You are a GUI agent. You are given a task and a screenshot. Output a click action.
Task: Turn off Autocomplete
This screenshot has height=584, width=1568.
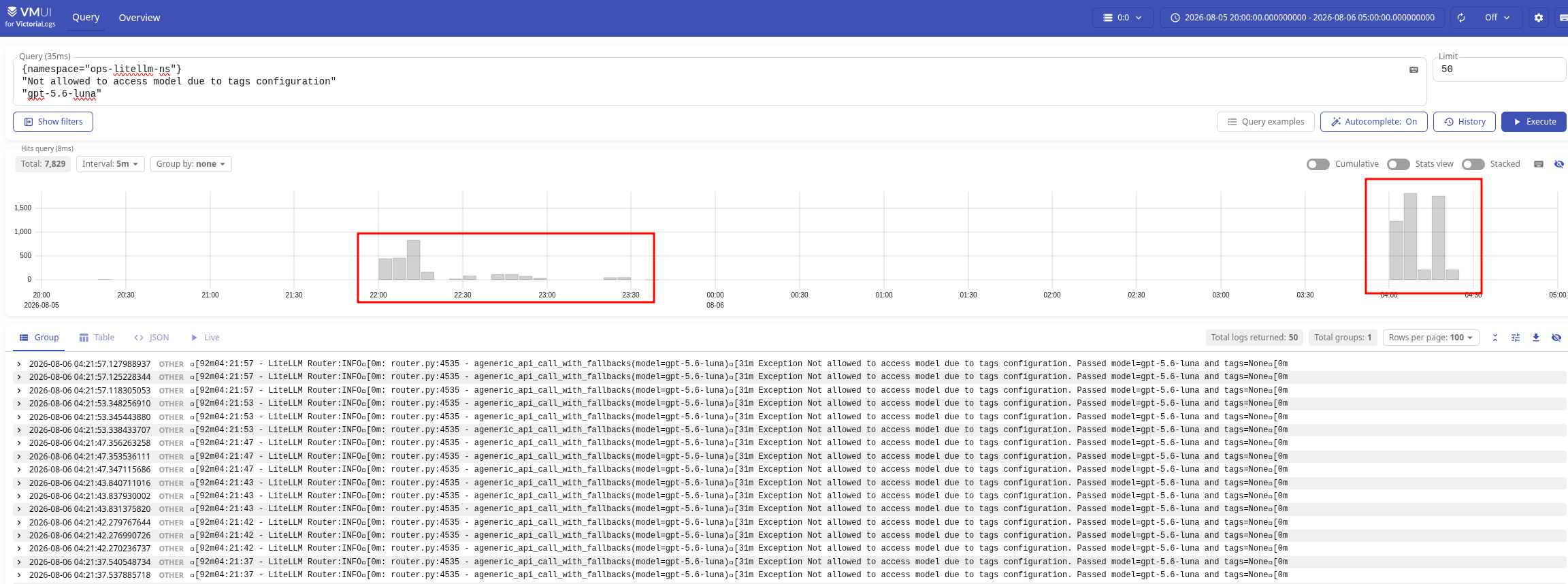1374,122
